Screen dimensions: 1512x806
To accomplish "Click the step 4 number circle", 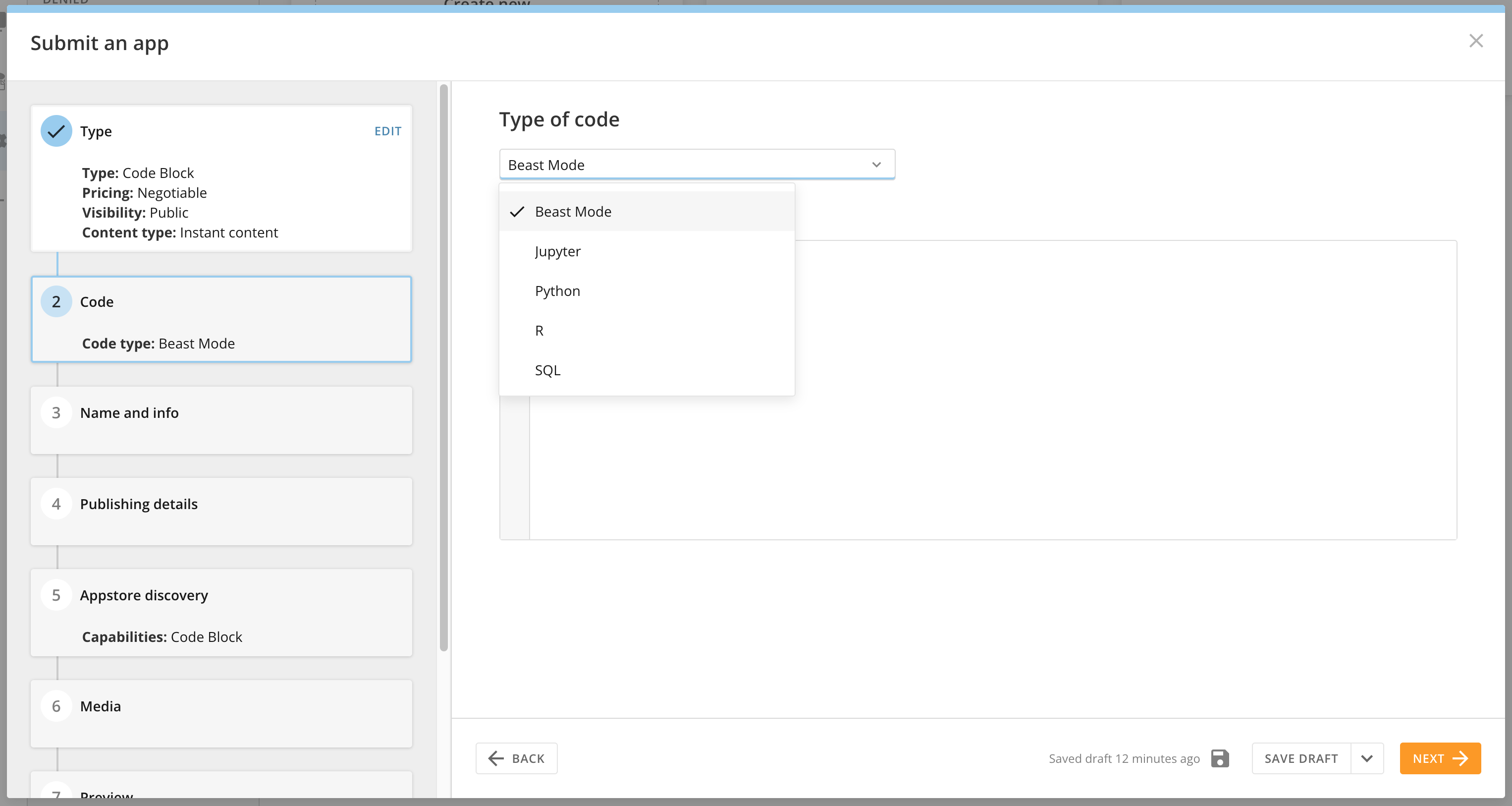I will point(56,504).
